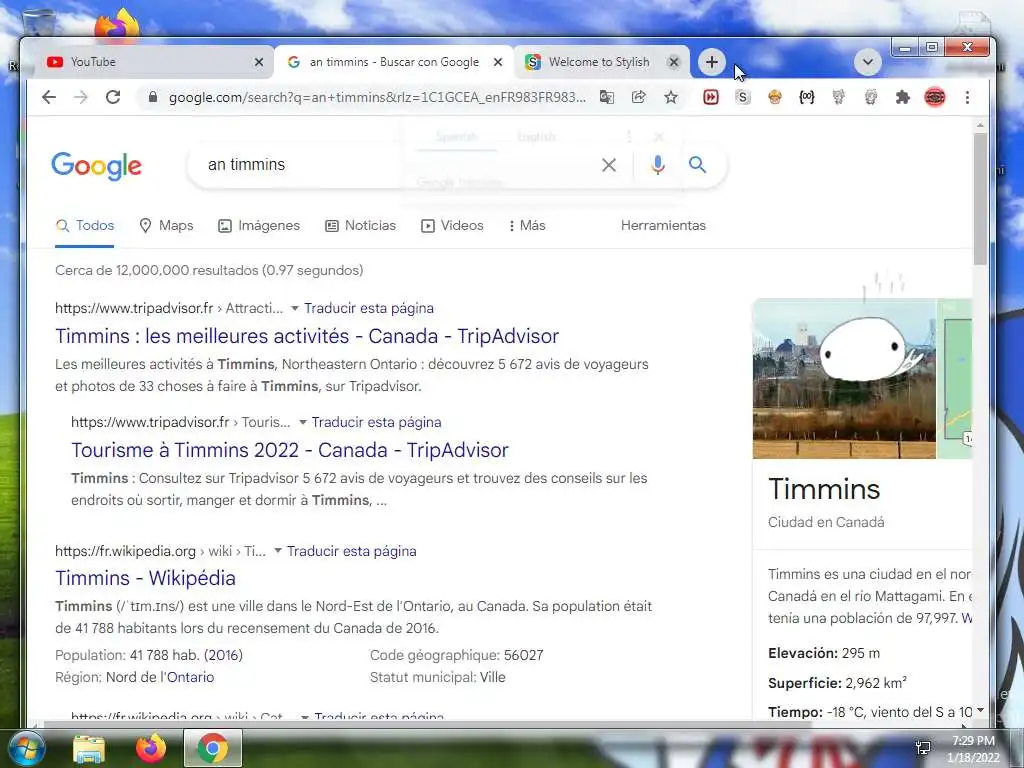Screen dimensions: 1024x768
Task: Switch to Noticias search results
Action: [x=360, y=226]
